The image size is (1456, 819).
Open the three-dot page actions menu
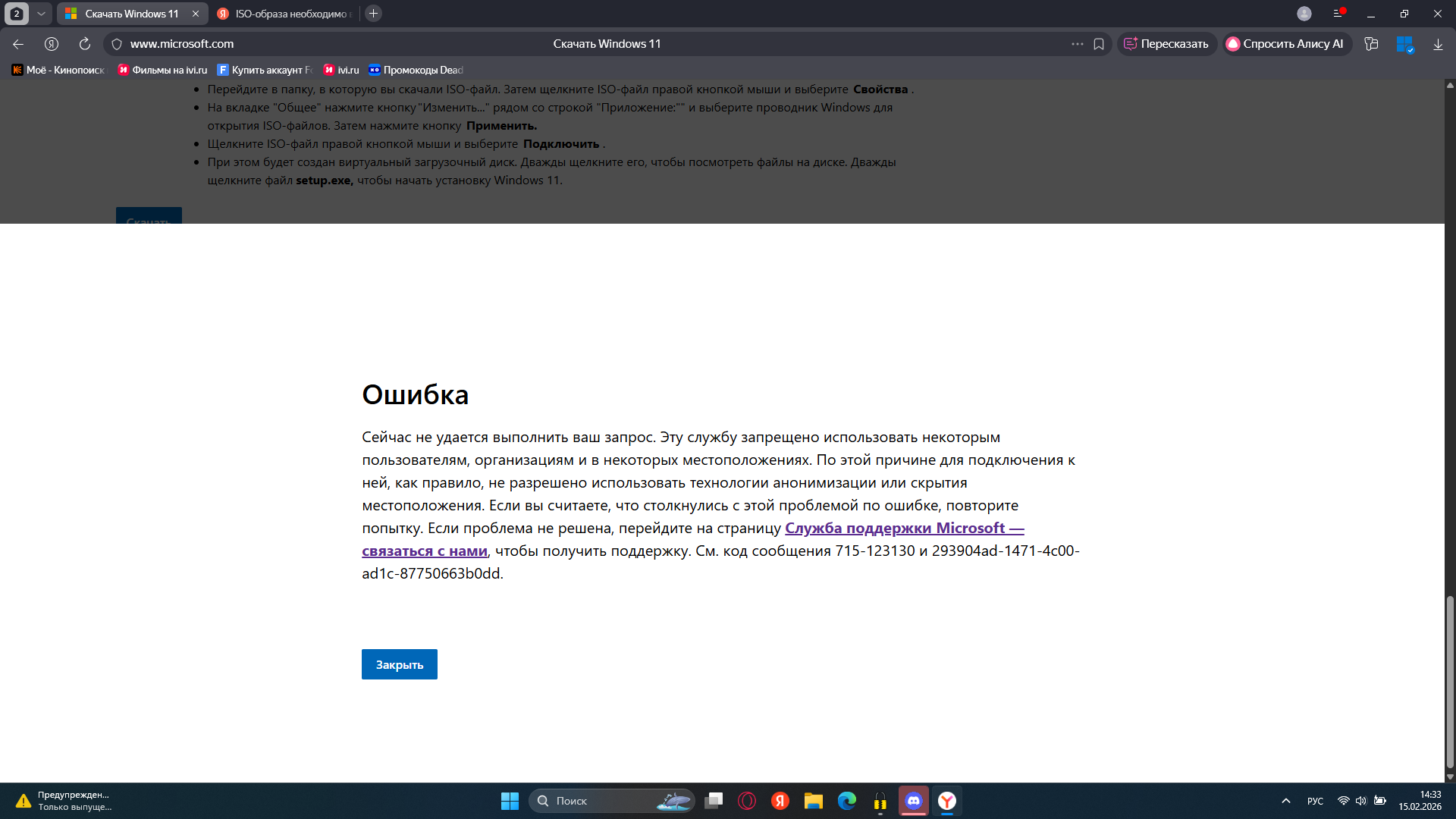[1078, 44]
